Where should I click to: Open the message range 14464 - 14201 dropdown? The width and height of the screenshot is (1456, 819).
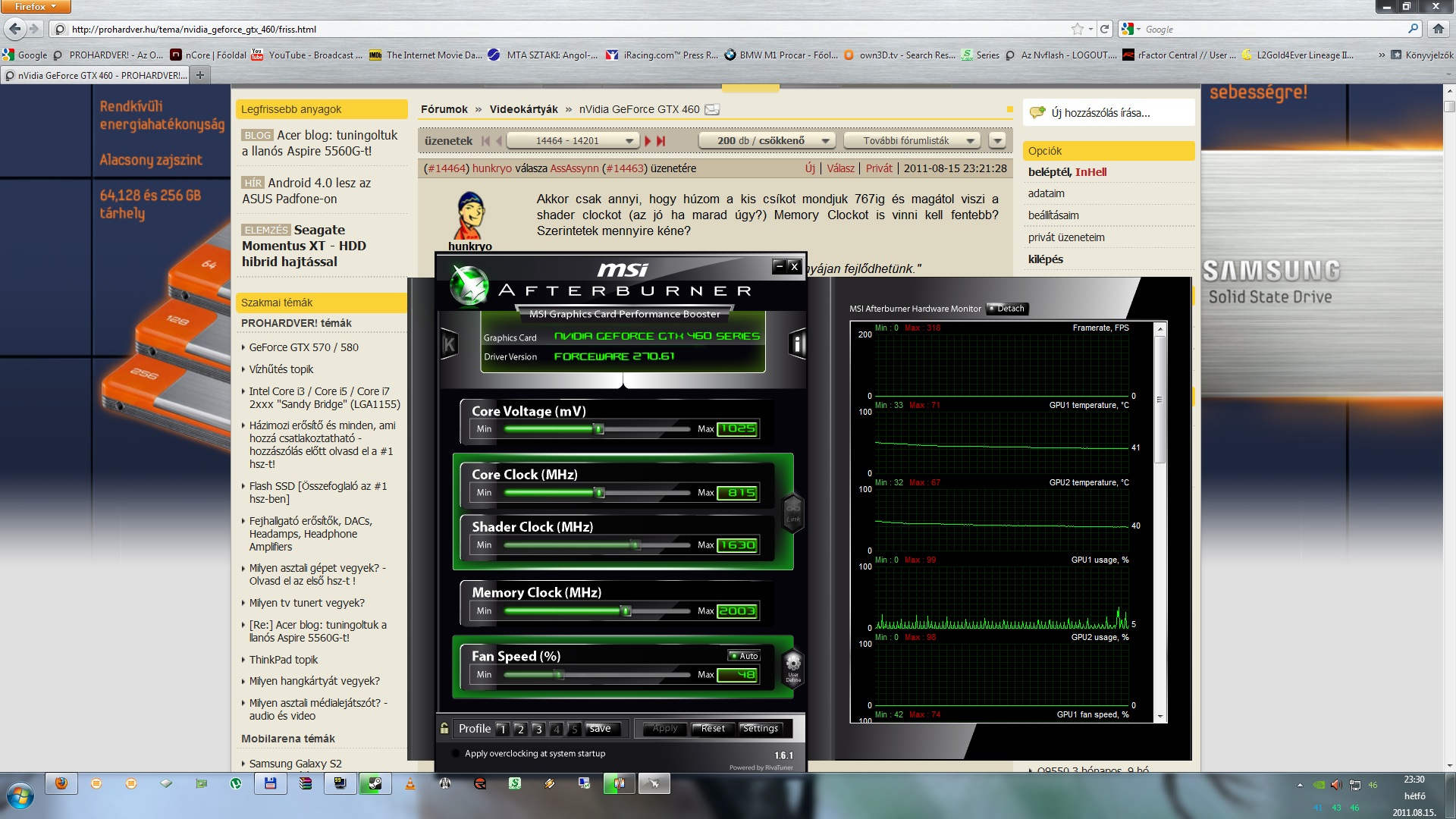573,141
